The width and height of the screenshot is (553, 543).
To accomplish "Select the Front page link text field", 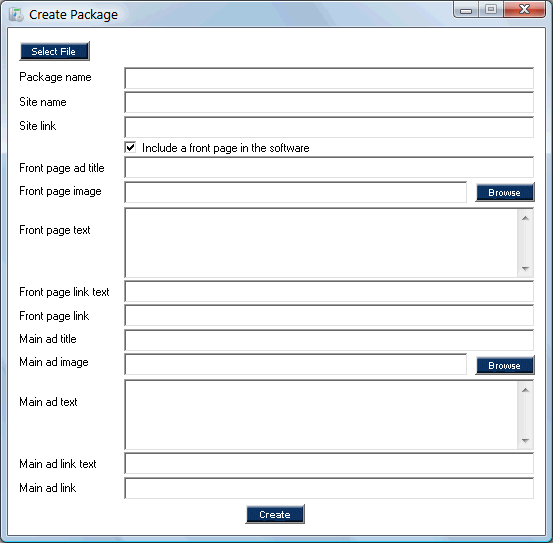I will pyautogui.click(x=329, y=291).
